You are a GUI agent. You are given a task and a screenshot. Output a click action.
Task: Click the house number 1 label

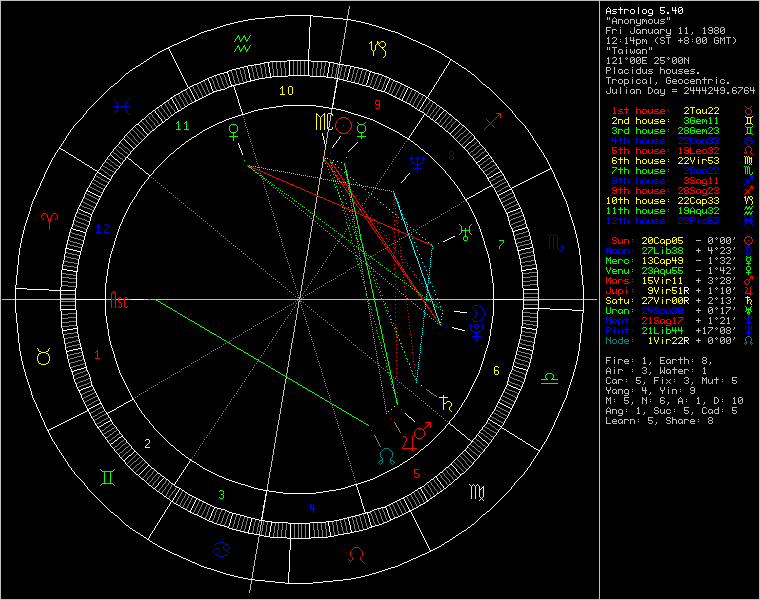[x=97, y=355]
